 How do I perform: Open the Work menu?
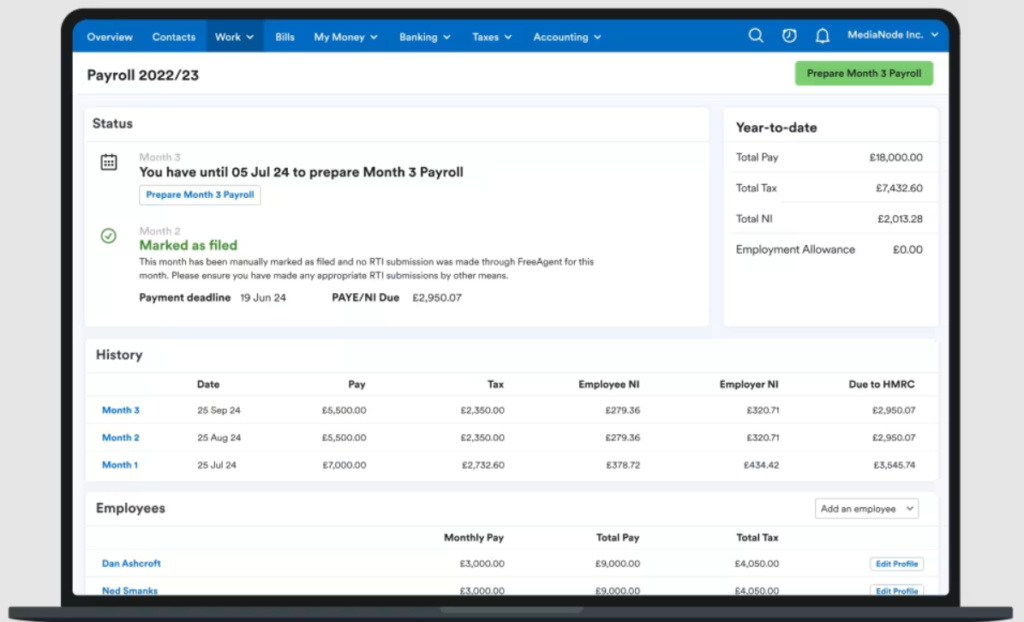(x=233, y=36)
